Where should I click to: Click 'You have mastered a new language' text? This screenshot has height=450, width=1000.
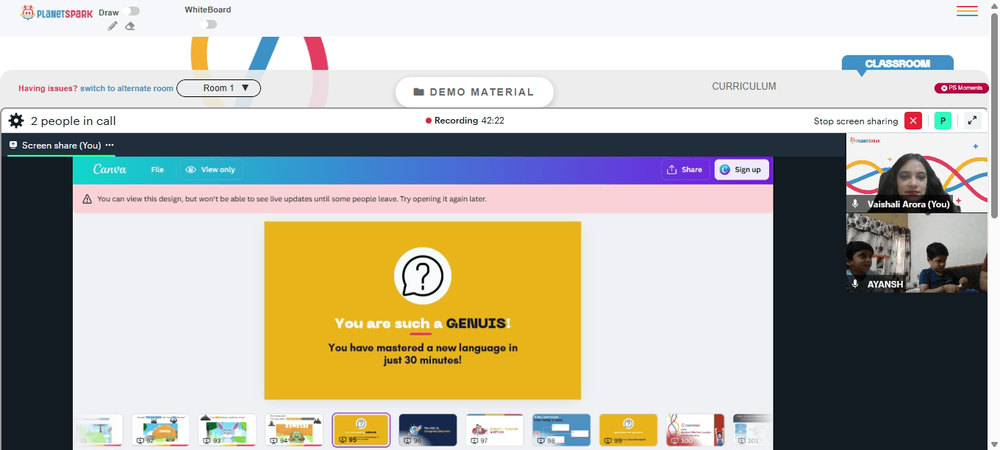422,354
